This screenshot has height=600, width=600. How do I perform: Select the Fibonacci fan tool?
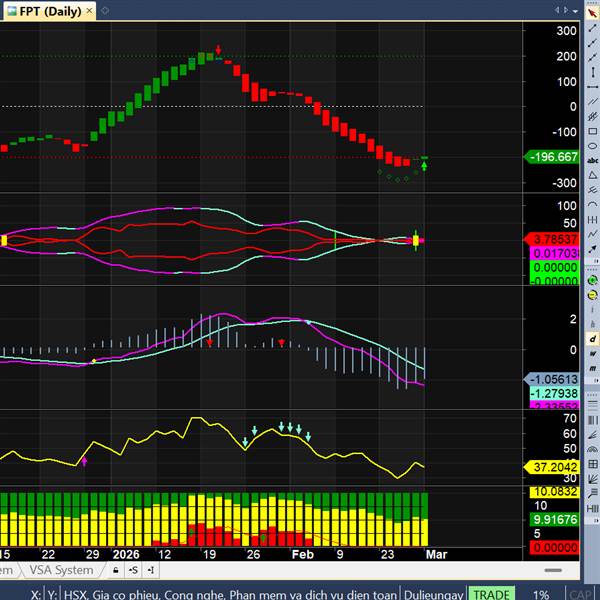[x=592, y=435]
